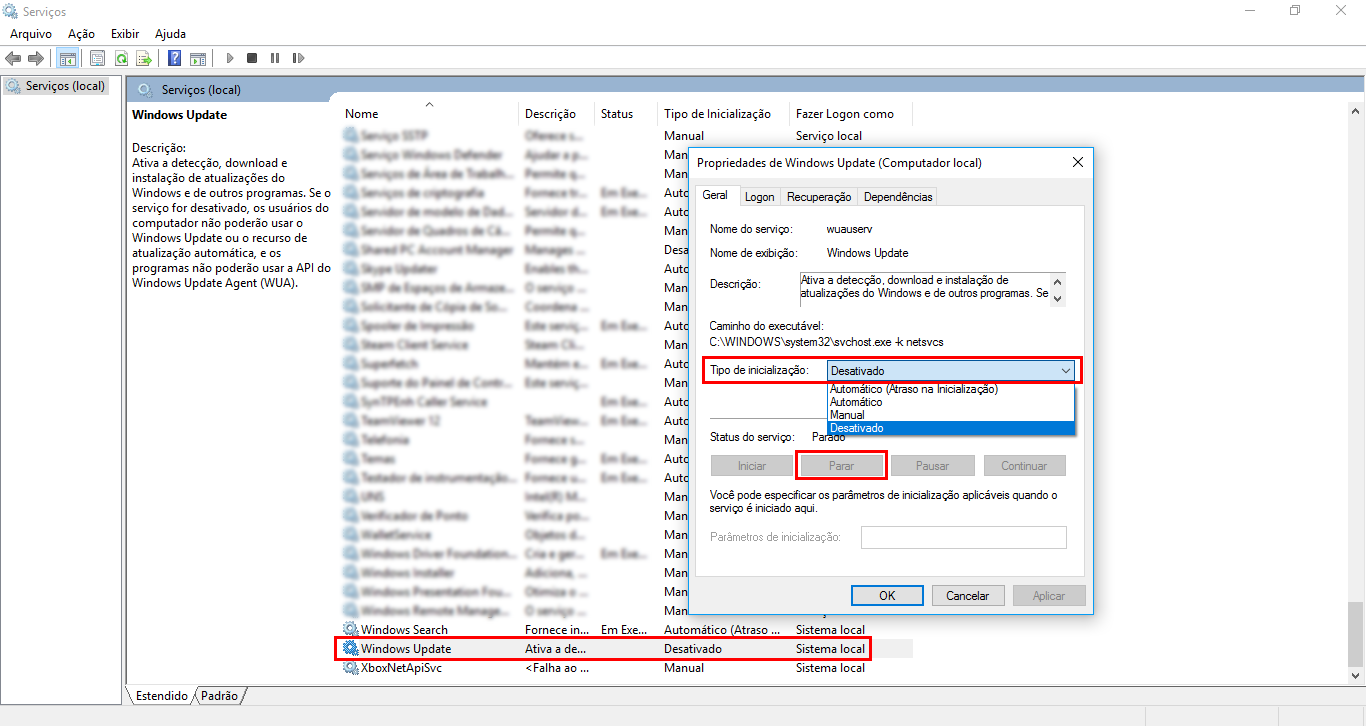This screenshot has height=726, width=1366.
Task: Confirm the dialog with OK
Action: tap(887, 595)
